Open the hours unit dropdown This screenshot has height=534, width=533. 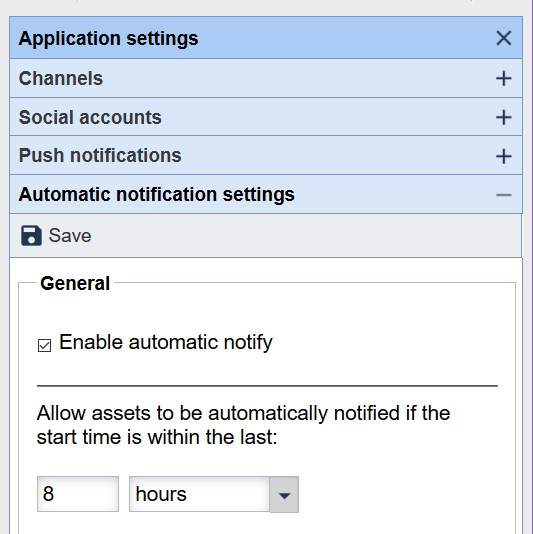(214, 494)
